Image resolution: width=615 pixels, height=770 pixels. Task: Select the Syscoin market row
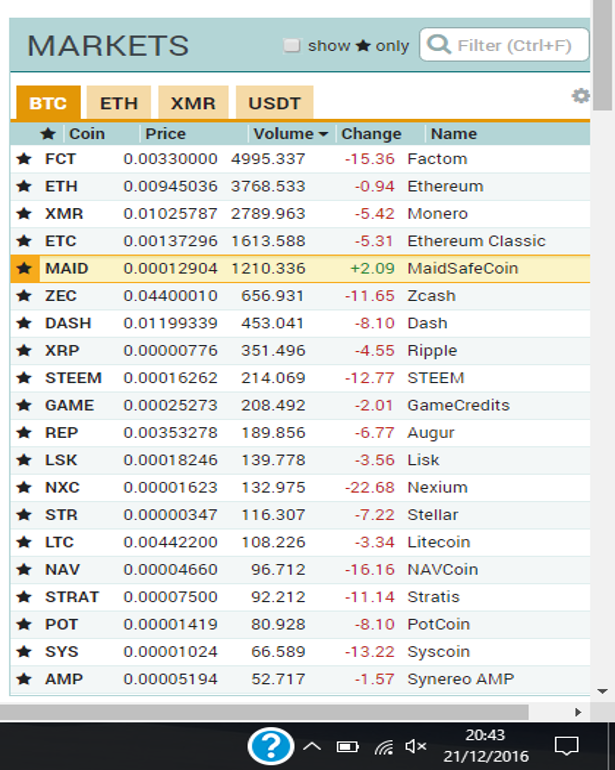point(300,652)
